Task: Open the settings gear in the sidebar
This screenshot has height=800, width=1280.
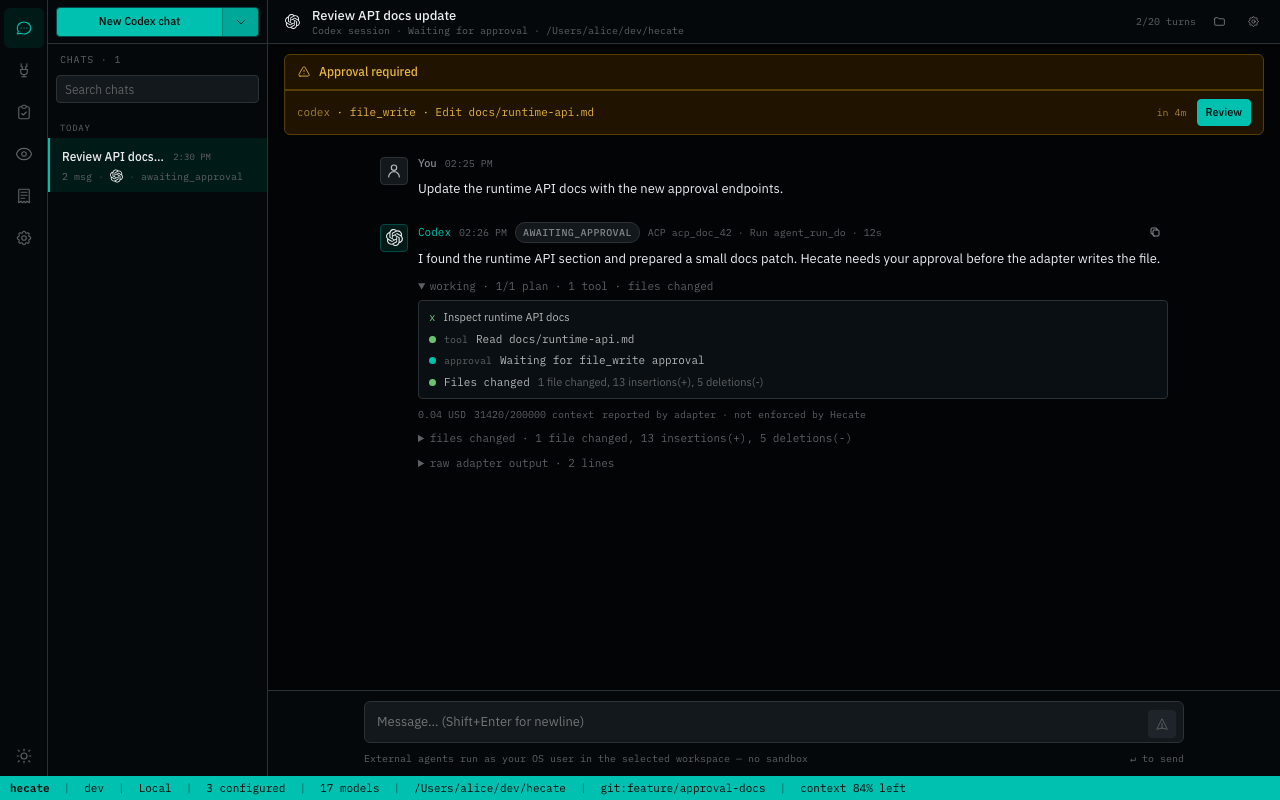Action: [24, 238]
